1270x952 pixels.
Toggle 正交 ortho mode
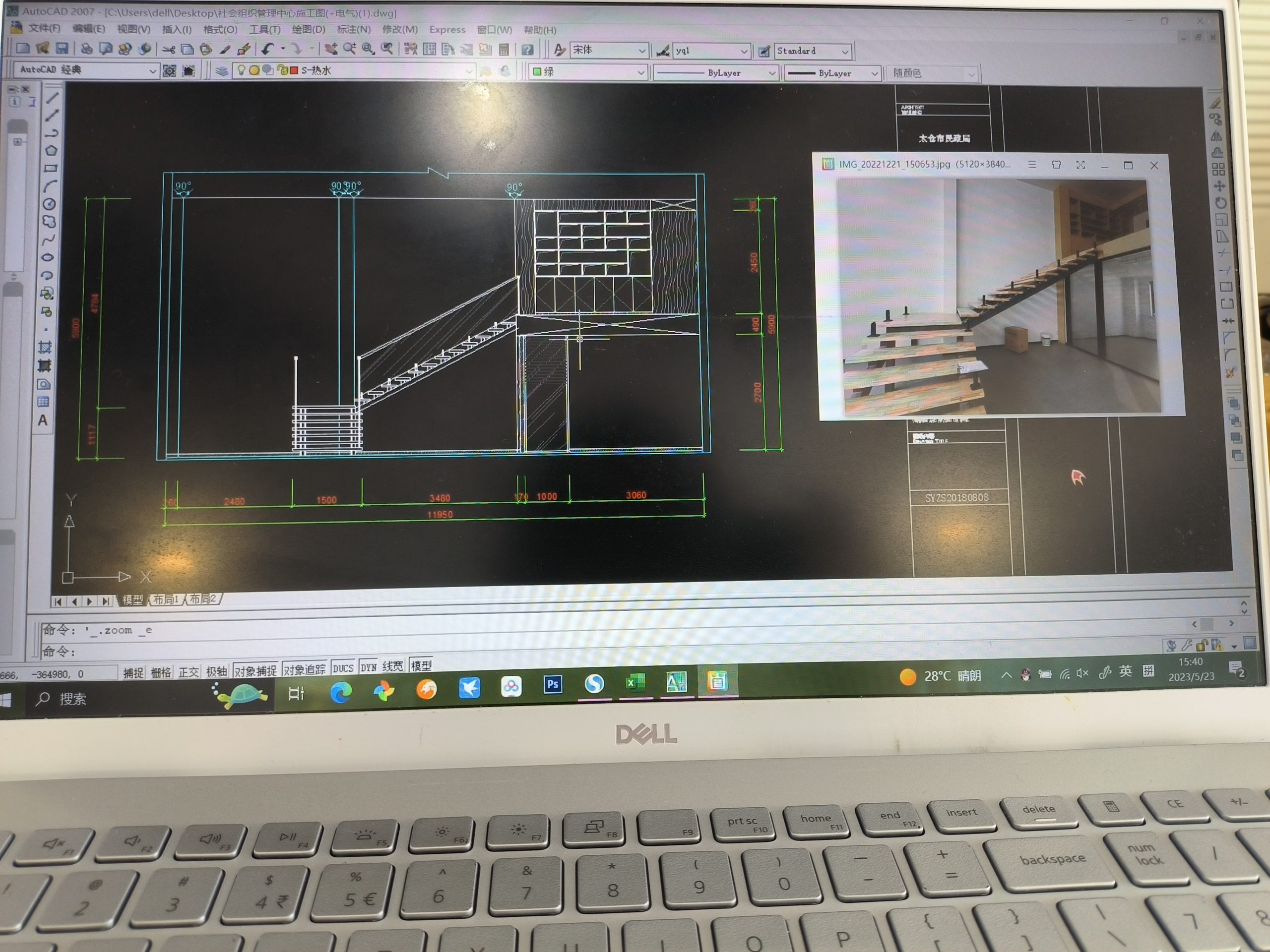point(189,672)
